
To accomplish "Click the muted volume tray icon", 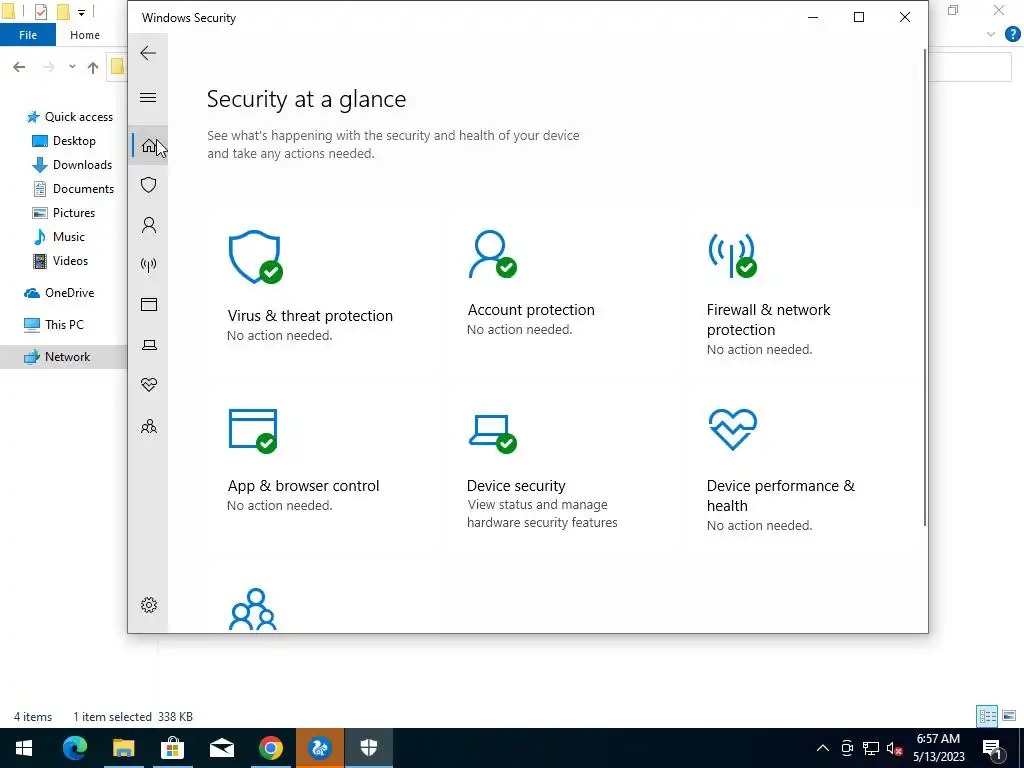I will pyautogui.click(x=895, y=748).
